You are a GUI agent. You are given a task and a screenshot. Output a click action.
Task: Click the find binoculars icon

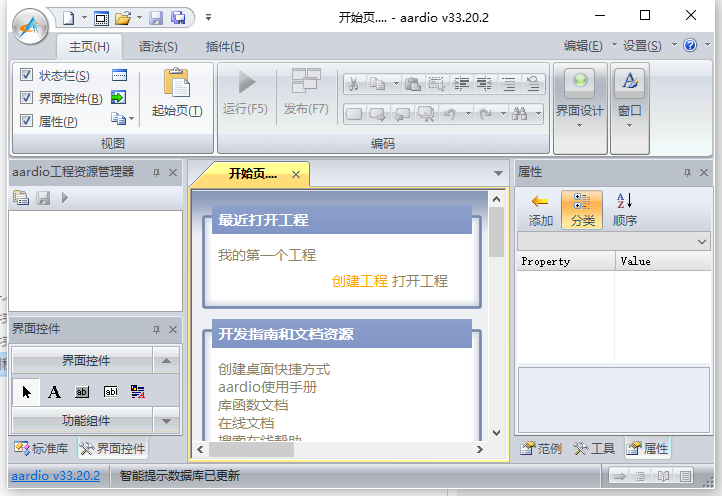pos(519,114)
